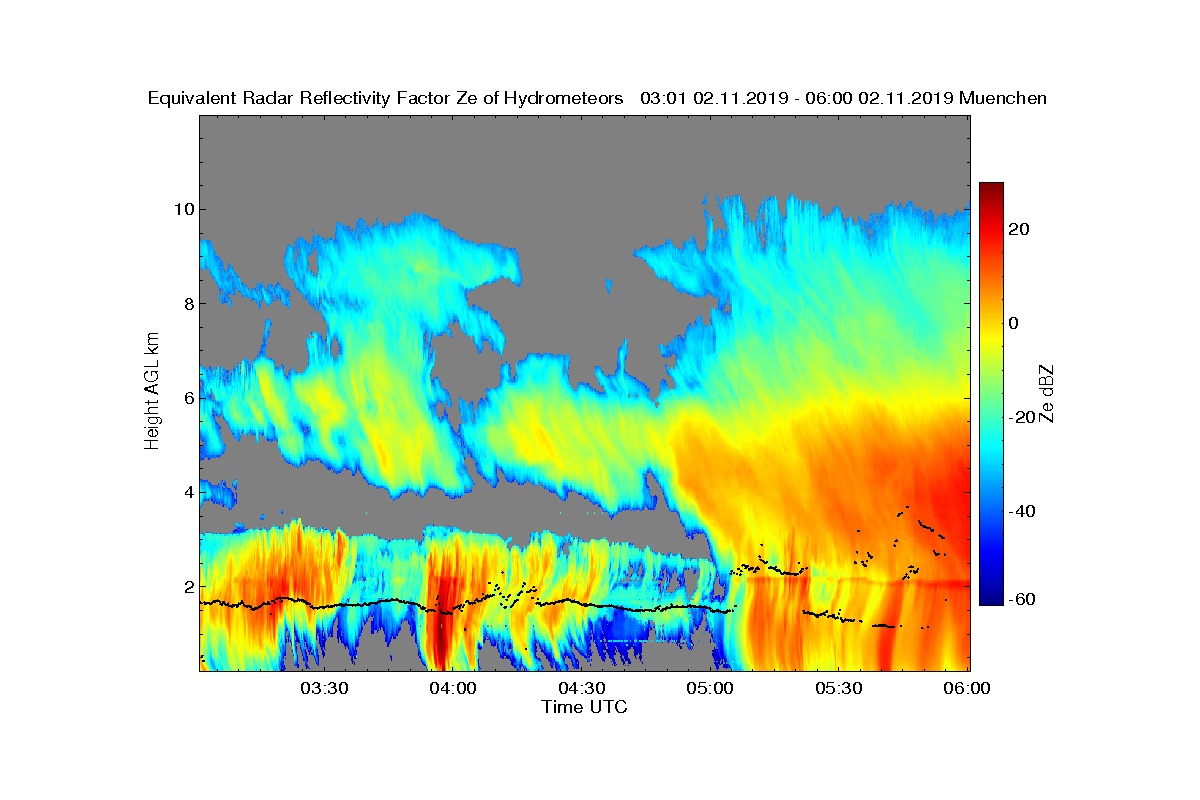Click the plot title text

pos(597,98)
